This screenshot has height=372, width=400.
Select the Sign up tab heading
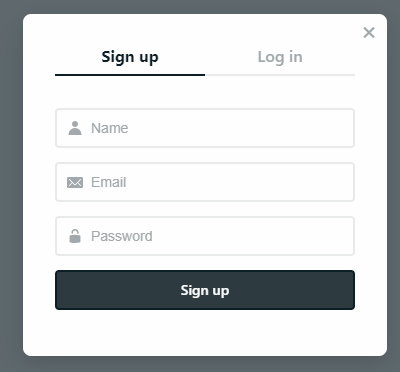click(x=130, y=57)
